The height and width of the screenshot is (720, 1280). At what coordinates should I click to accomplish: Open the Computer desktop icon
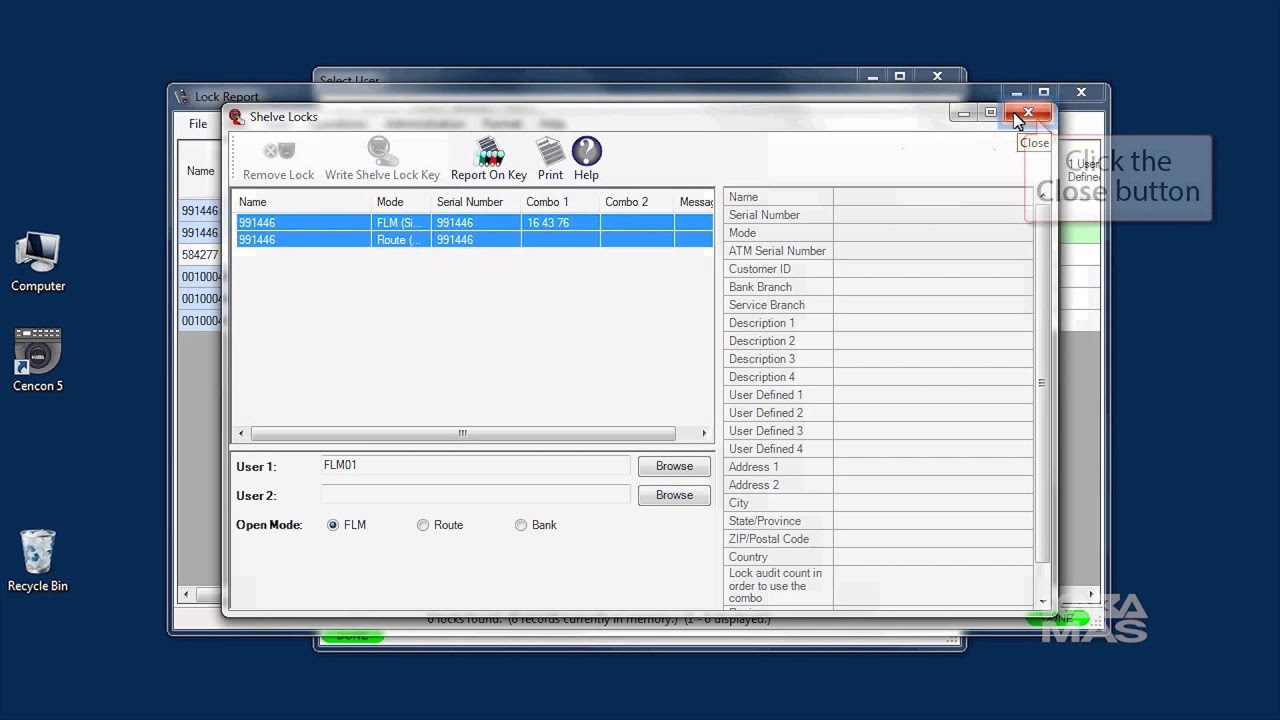click(x=38, y=262)
